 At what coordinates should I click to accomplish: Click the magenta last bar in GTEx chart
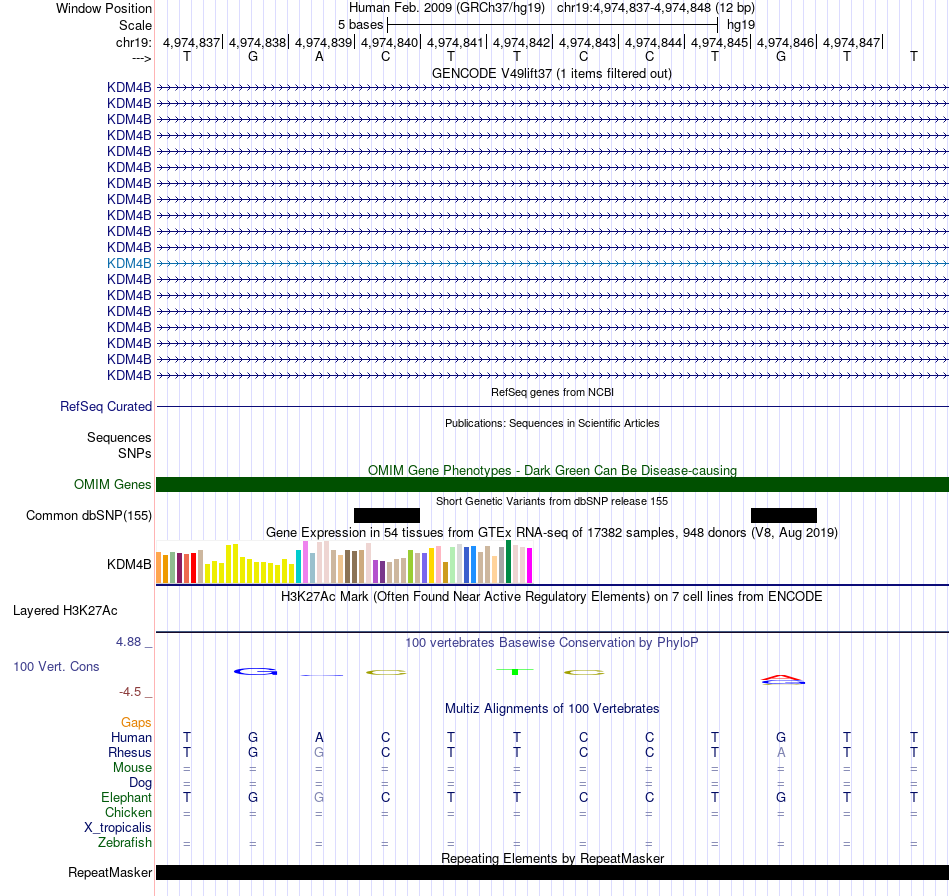click(530, 566)
